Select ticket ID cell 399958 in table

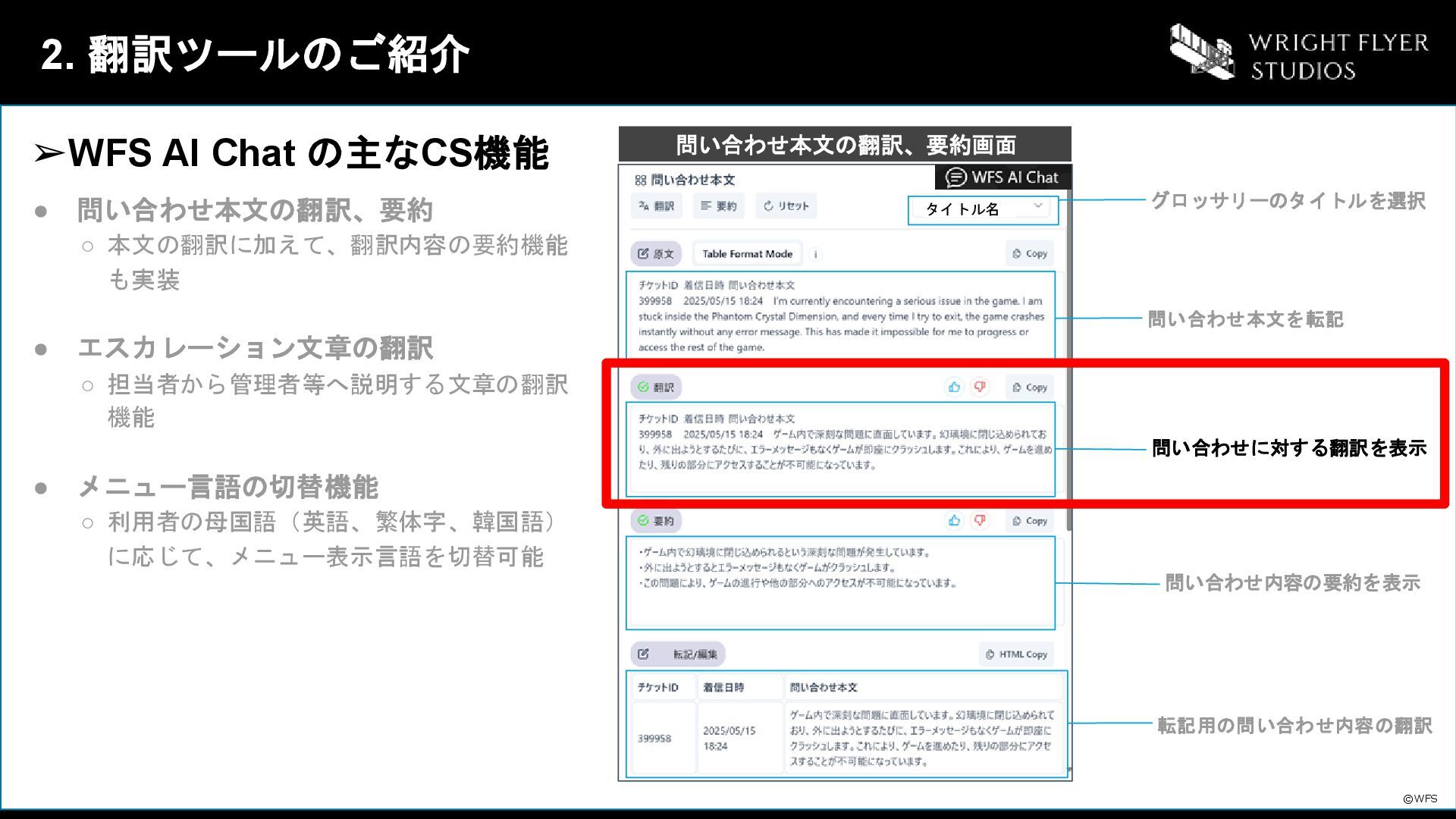click(664, 738)
